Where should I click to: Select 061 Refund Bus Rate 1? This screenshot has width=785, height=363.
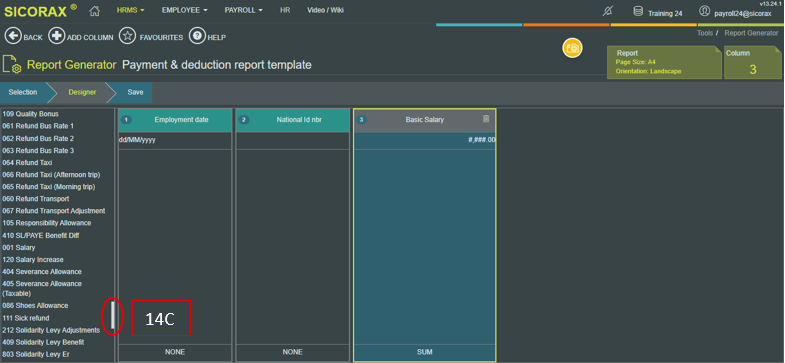point(38,126)
